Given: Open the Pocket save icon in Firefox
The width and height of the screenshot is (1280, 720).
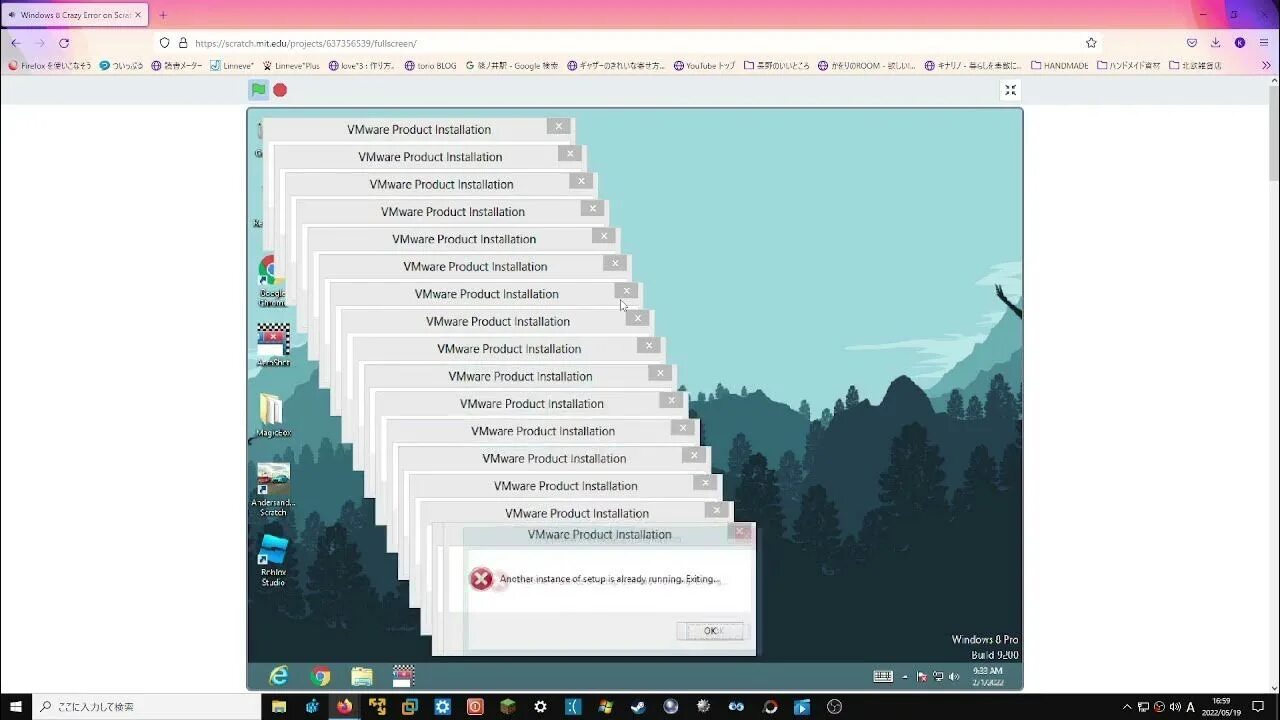Looking at the screenshot, I should tap(1192, 43).
